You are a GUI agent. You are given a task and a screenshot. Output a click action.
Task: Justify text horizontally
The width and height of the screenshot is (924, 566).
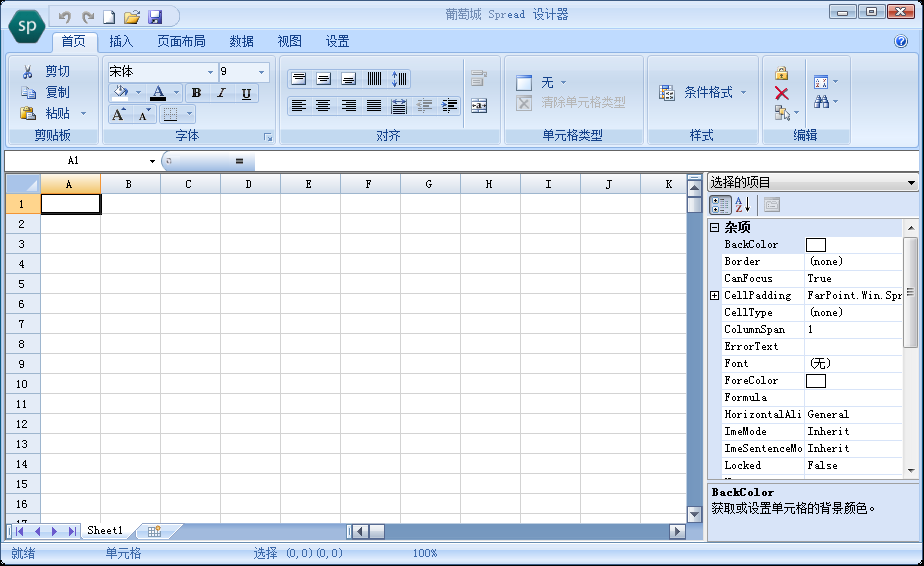pyautogui.click(x=374, y=106)
